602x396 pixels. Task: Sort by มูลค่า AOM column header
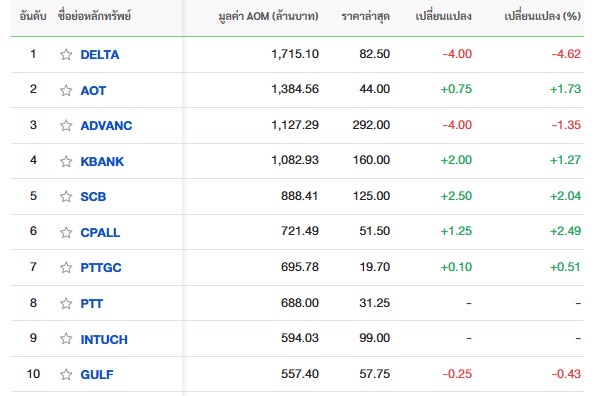268,17
